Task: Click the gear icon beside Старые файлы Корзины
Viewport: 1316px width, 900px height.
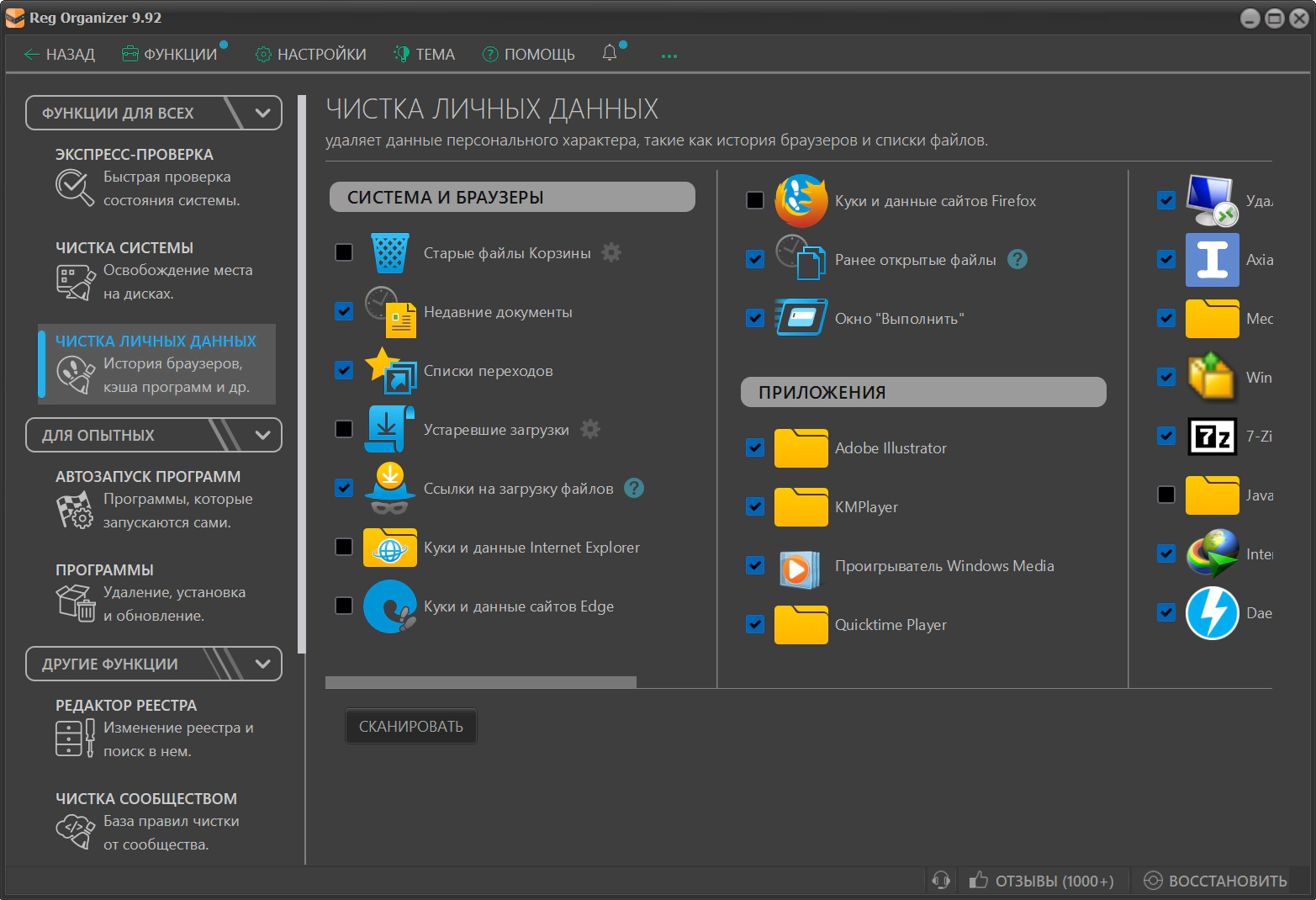Action: 611,252
